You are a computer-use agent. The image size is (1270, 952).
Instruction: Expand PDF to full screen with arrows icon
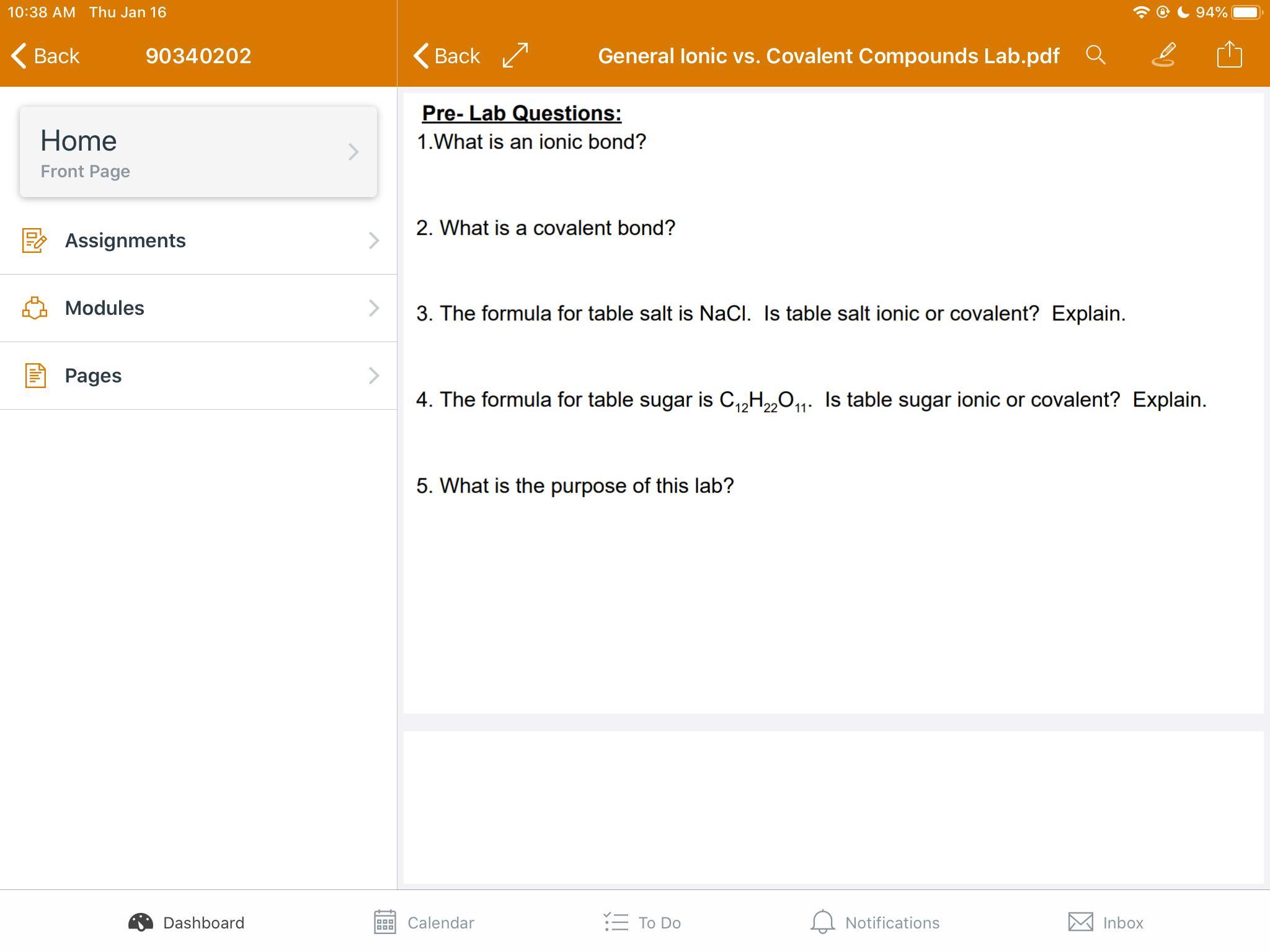click(x=515, y=55)
